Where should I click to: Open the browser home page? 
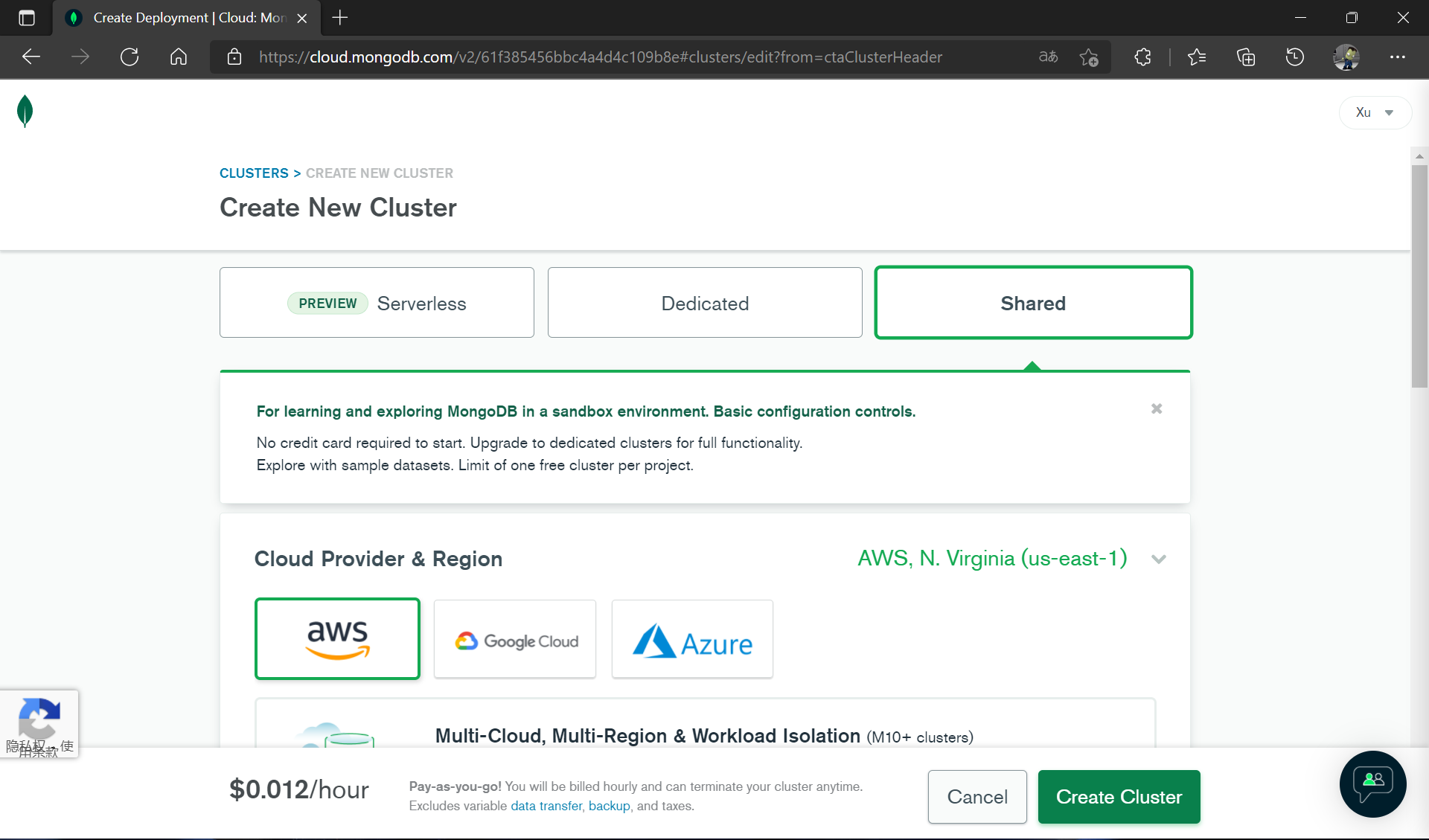pyautogui.click(x=179, y=57)
